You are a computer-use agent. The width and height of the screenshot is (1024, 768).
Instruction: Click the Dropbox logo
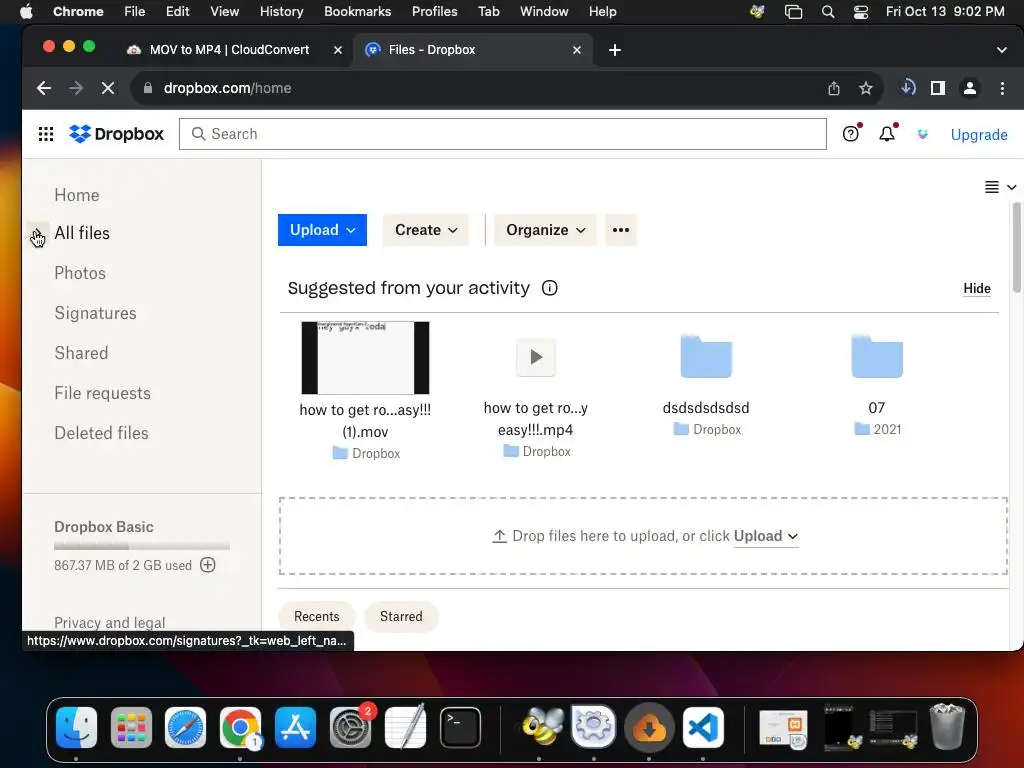tap(116, 134)
